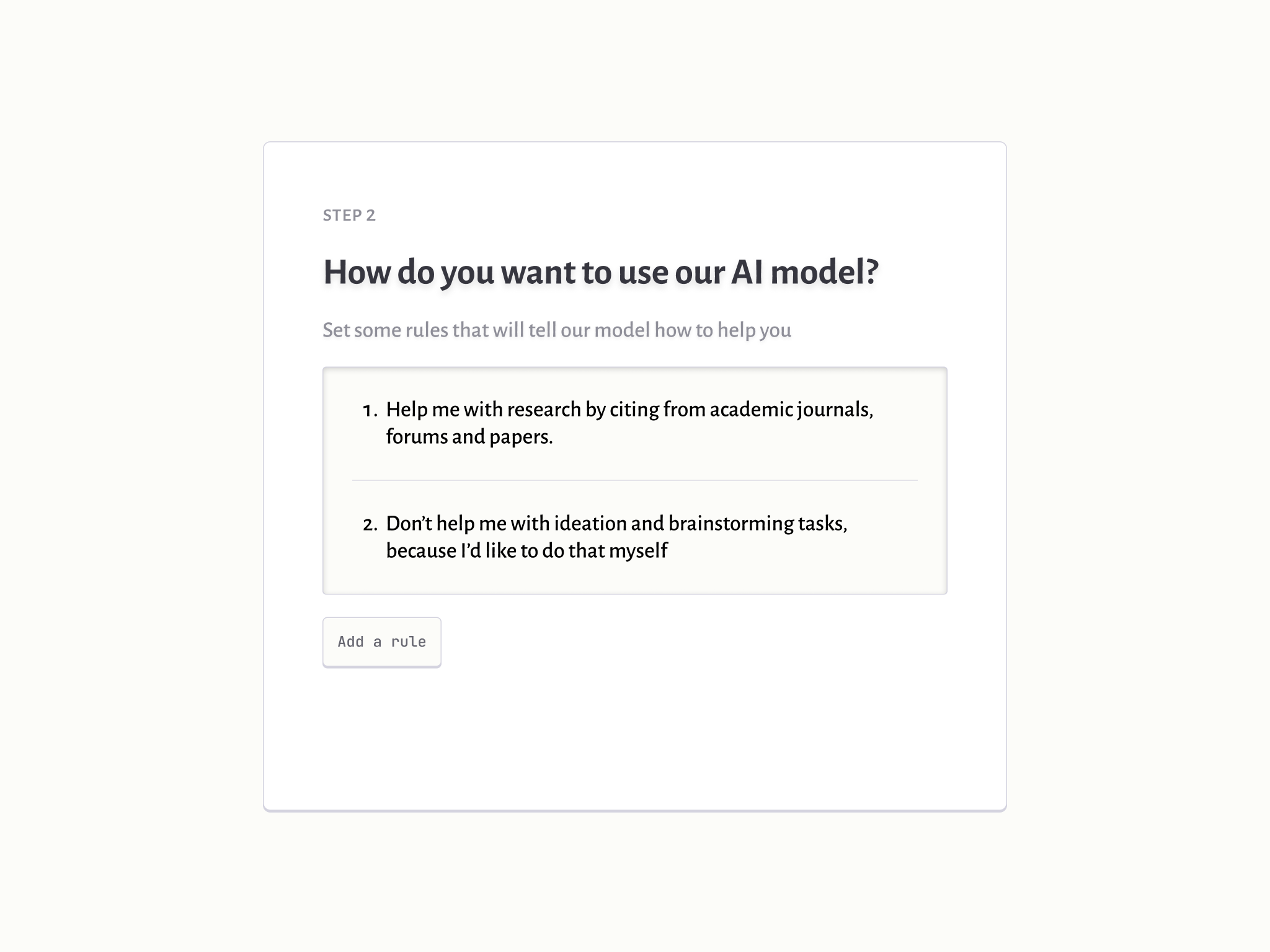Click the "Set some rules" subtitle text
The width and height of the screenshot is (1270, 952).
[556, 330]
